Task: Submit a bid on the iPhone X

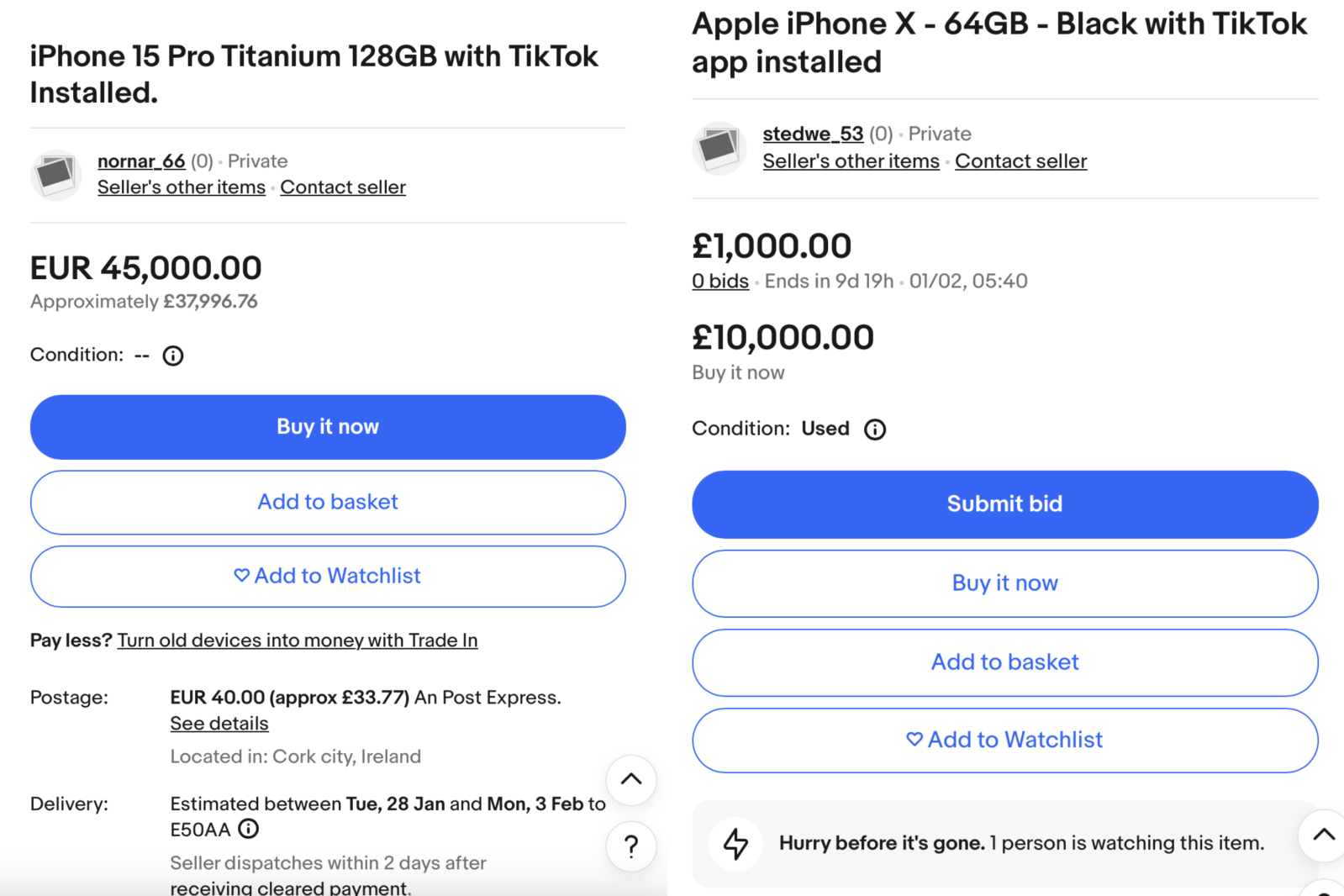Action: [x=1004, y=503]
